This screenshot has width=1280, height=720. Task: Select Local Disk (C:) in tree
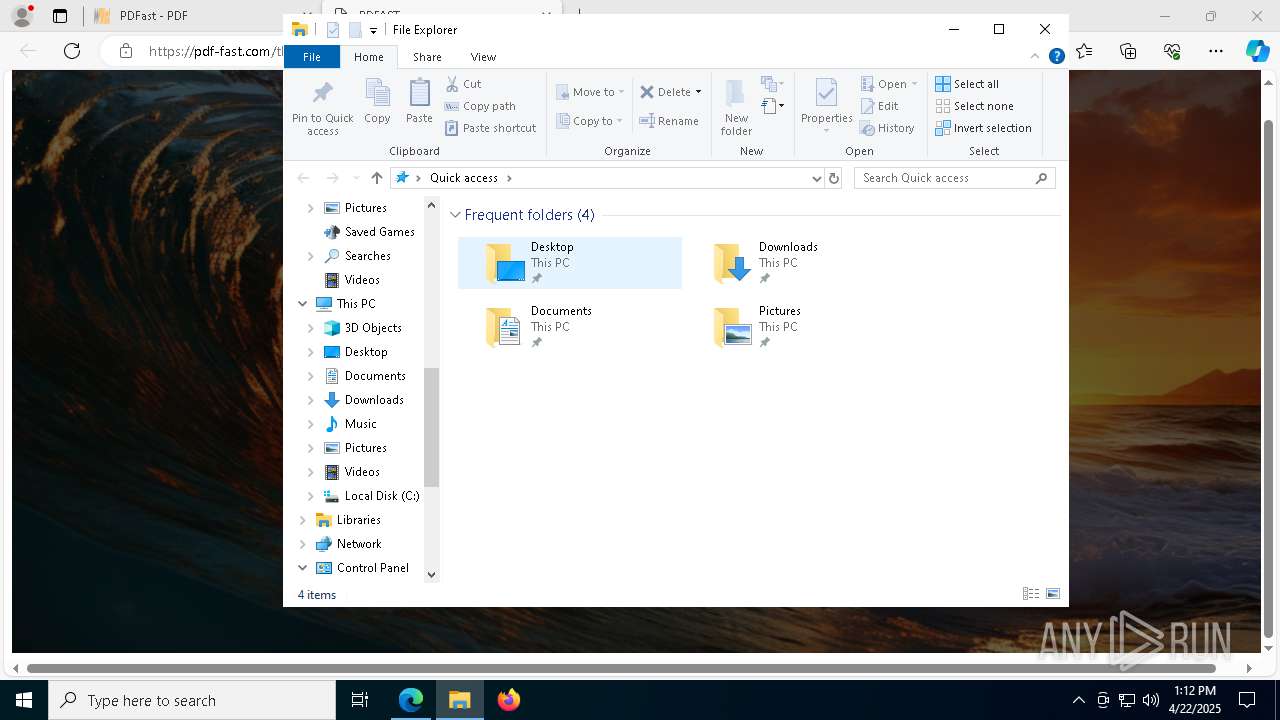click(381, 496)
